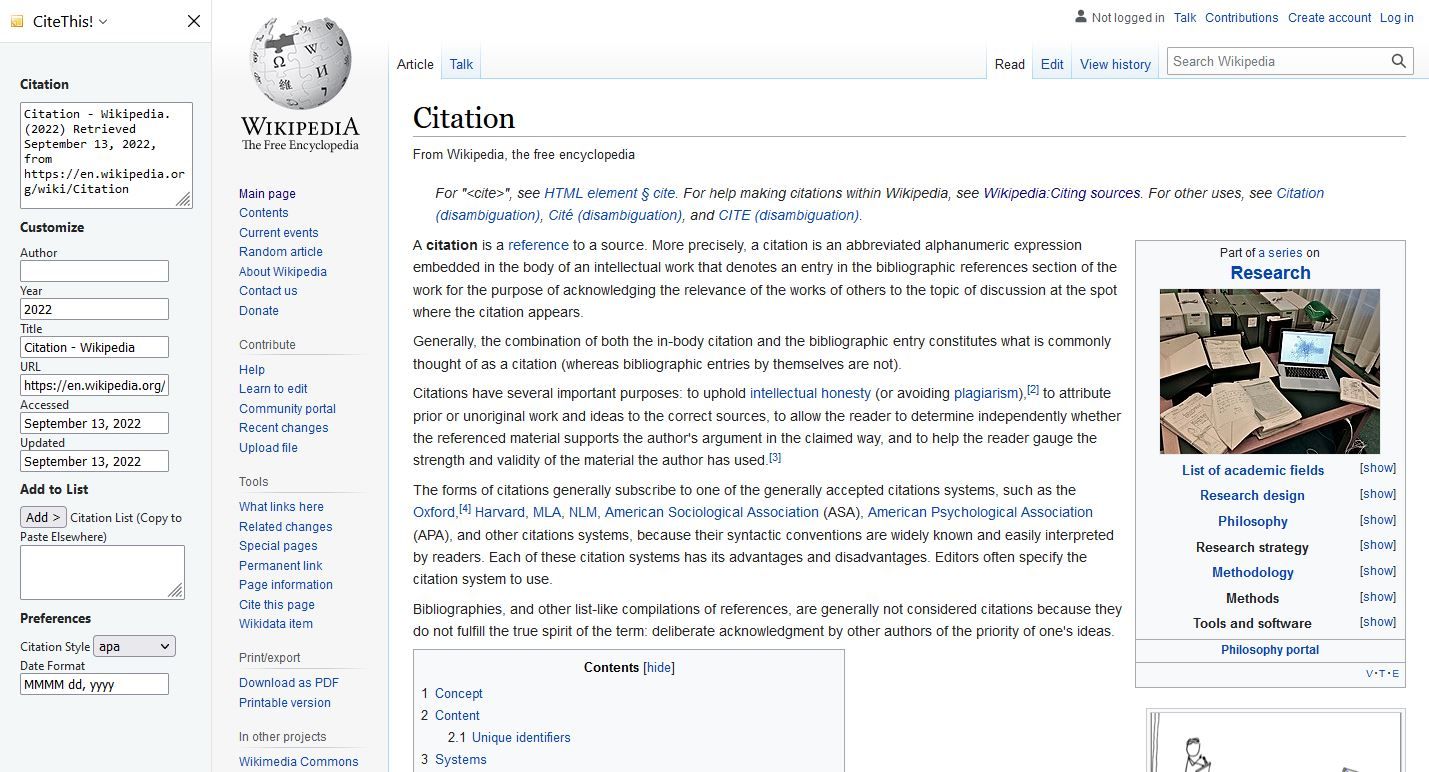Viewport: 1429px width, 772px height.
Task: Go to Main page in sidebar
Action: point(267,193)
